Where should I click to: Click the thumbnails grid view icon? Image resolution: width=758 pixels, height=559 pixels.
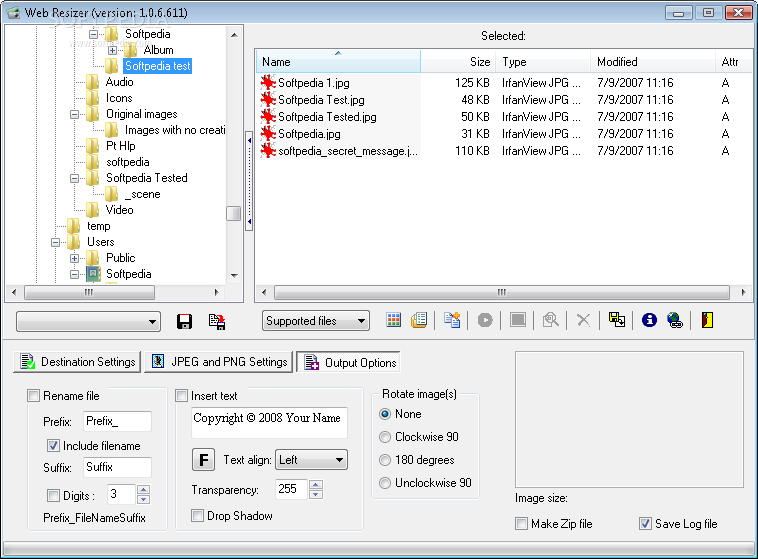[394, 320]
